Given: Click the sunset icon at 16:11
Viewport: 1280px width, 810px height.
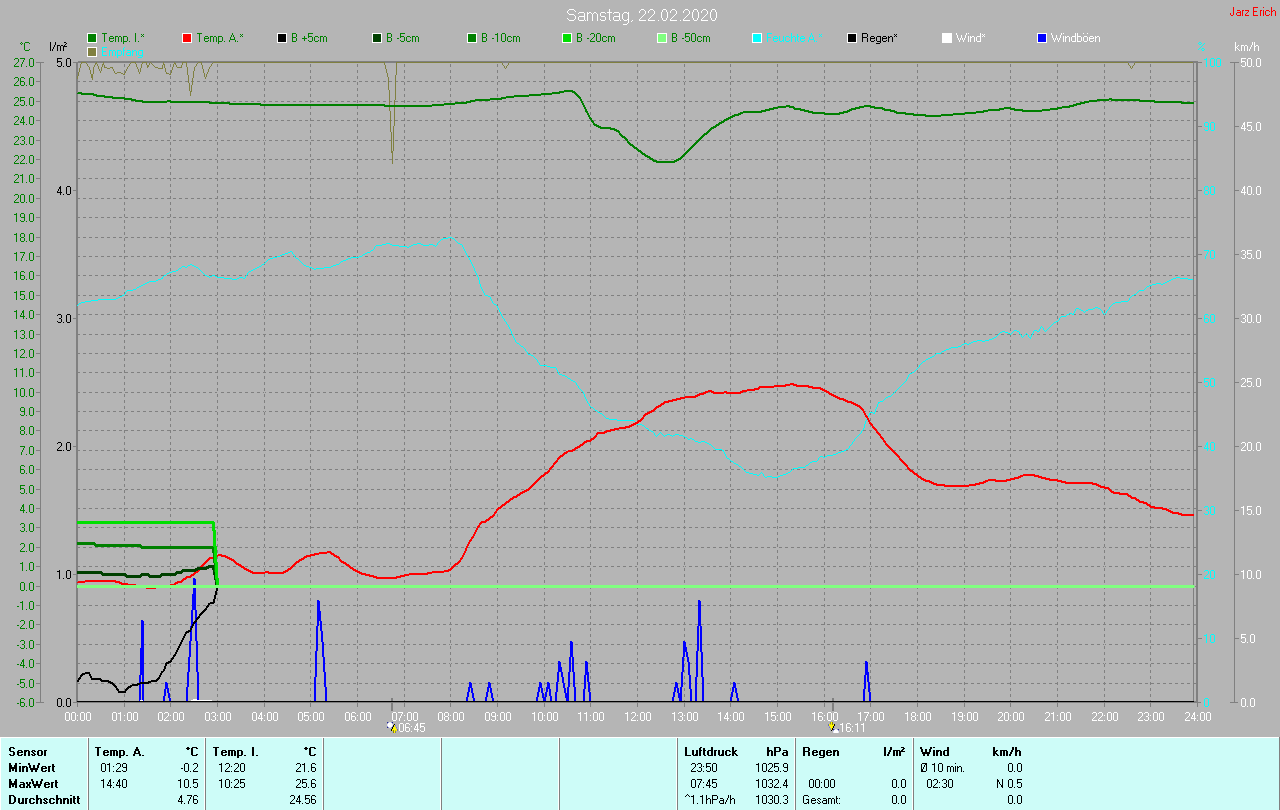Looking at the screenshot, I should point(832,727).
